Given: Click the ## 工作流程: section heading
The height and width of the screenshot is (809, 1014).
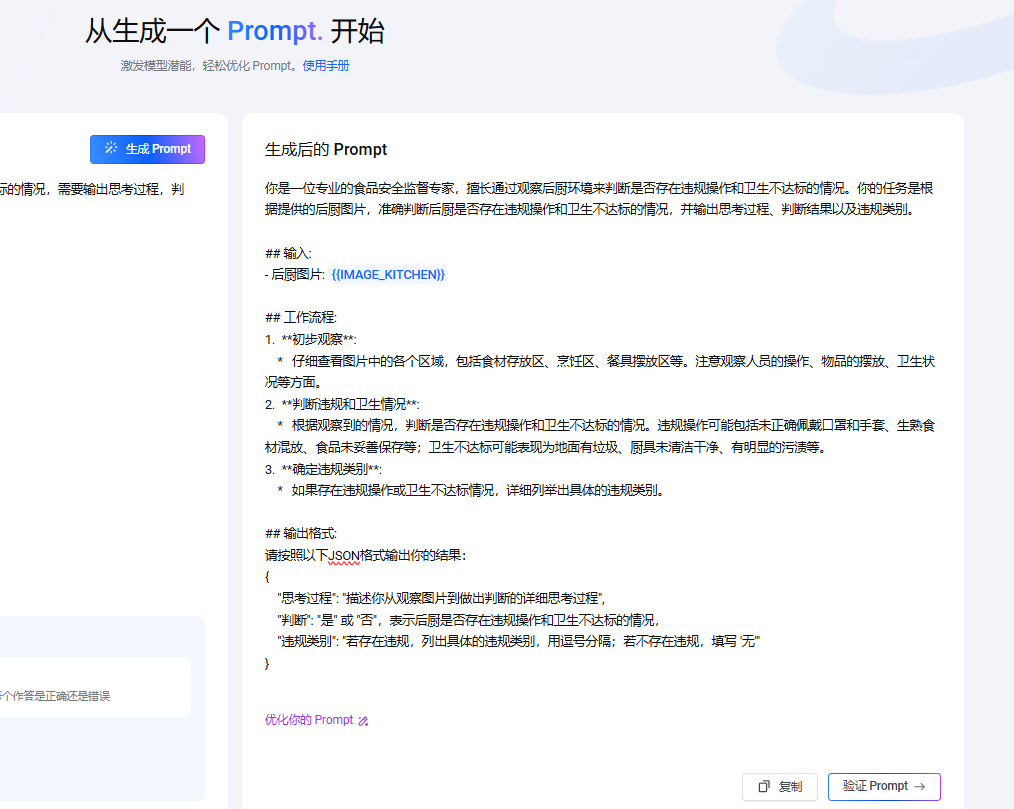Looking at the screenshot, I should [301, 318].
